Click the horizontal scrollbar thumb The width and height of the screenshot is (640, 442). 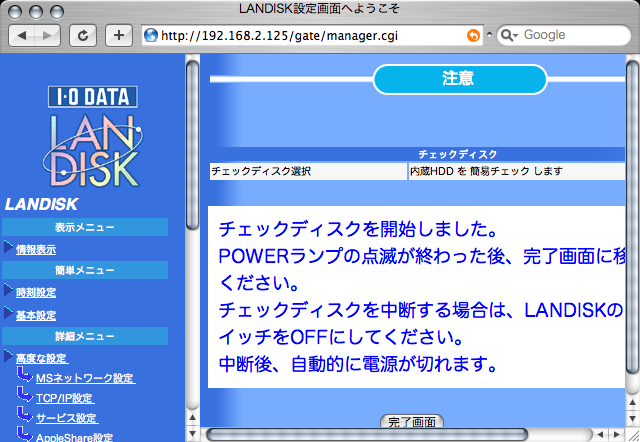click(367, 435)
